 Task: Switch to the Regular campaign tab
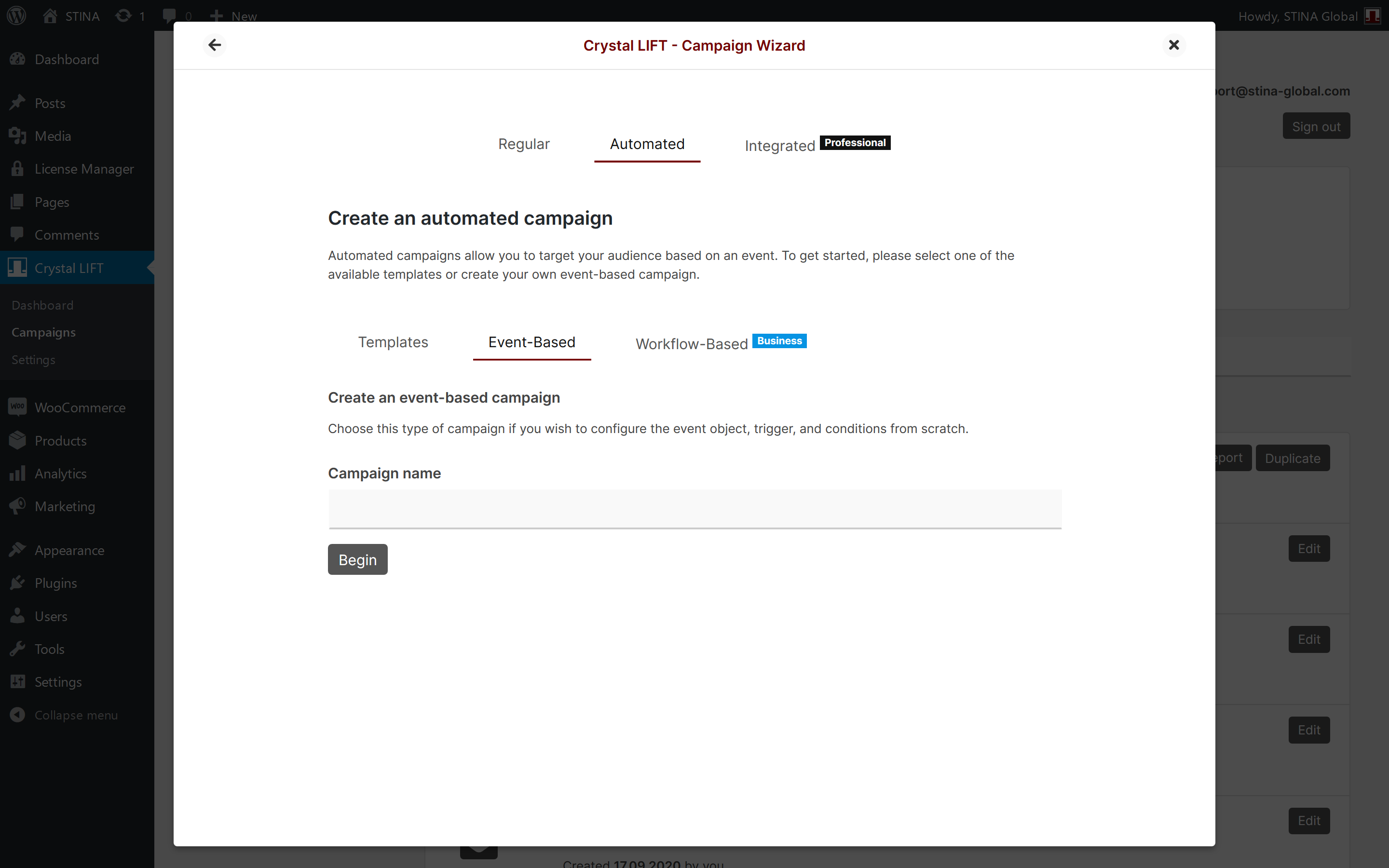523,144
